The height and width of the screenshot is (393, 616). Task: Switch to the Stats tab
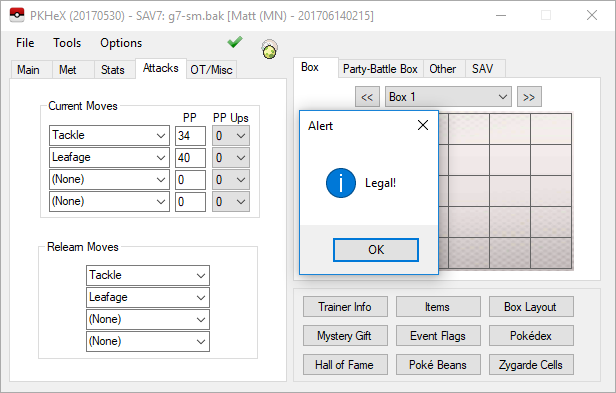pyautogui.click(x=113, y=70)
